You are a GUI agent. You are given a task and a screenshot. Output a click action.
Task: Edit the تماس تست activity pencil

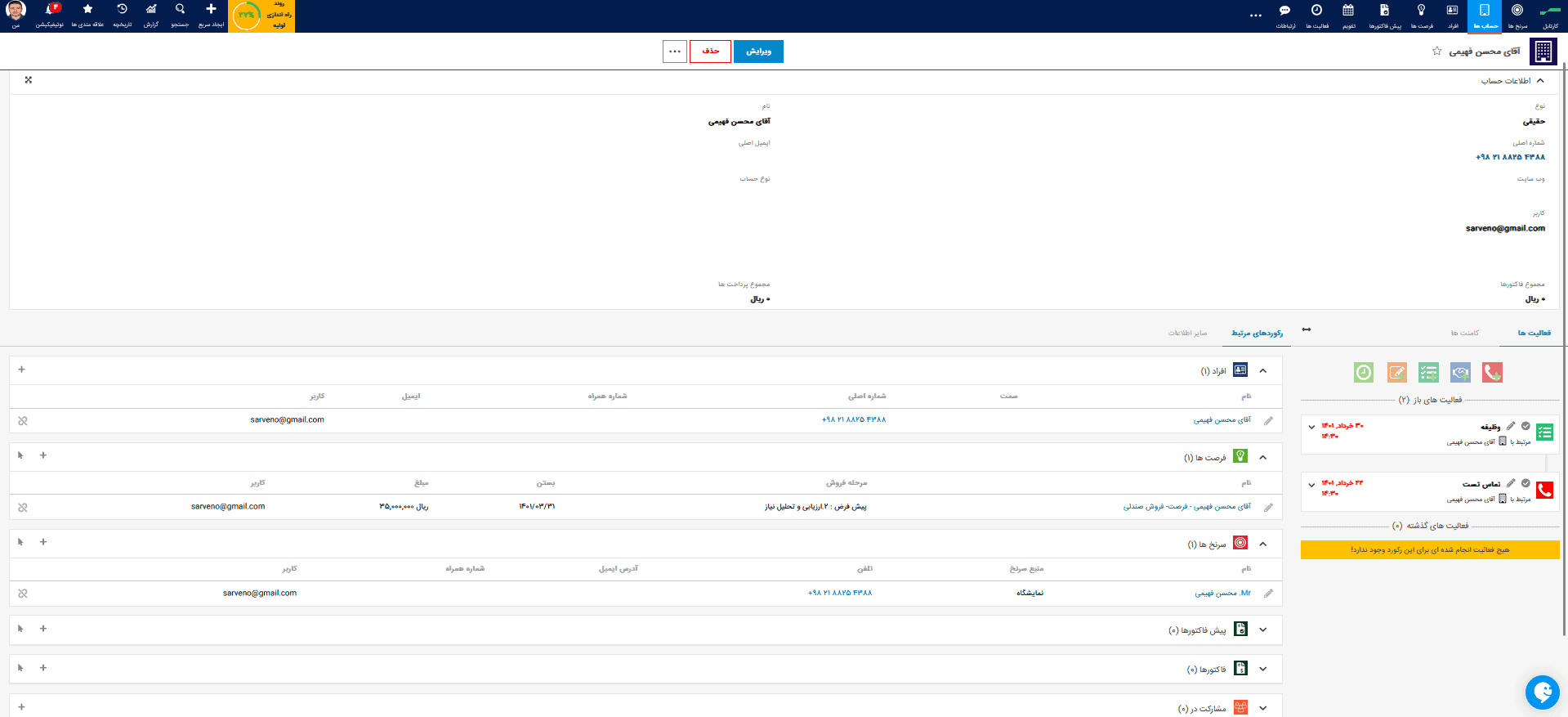tap(1511, 483)
